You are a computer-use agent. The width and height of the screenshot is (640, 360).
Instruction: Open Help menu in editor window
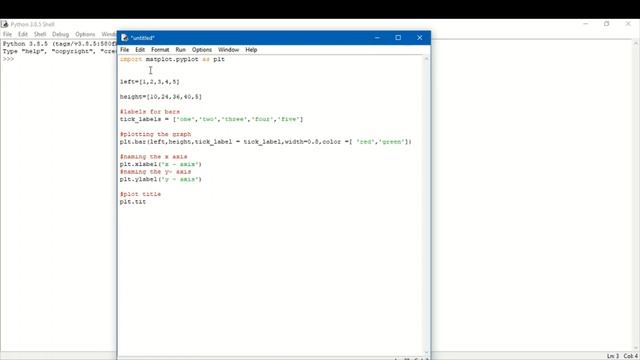(x=251, y=50)
